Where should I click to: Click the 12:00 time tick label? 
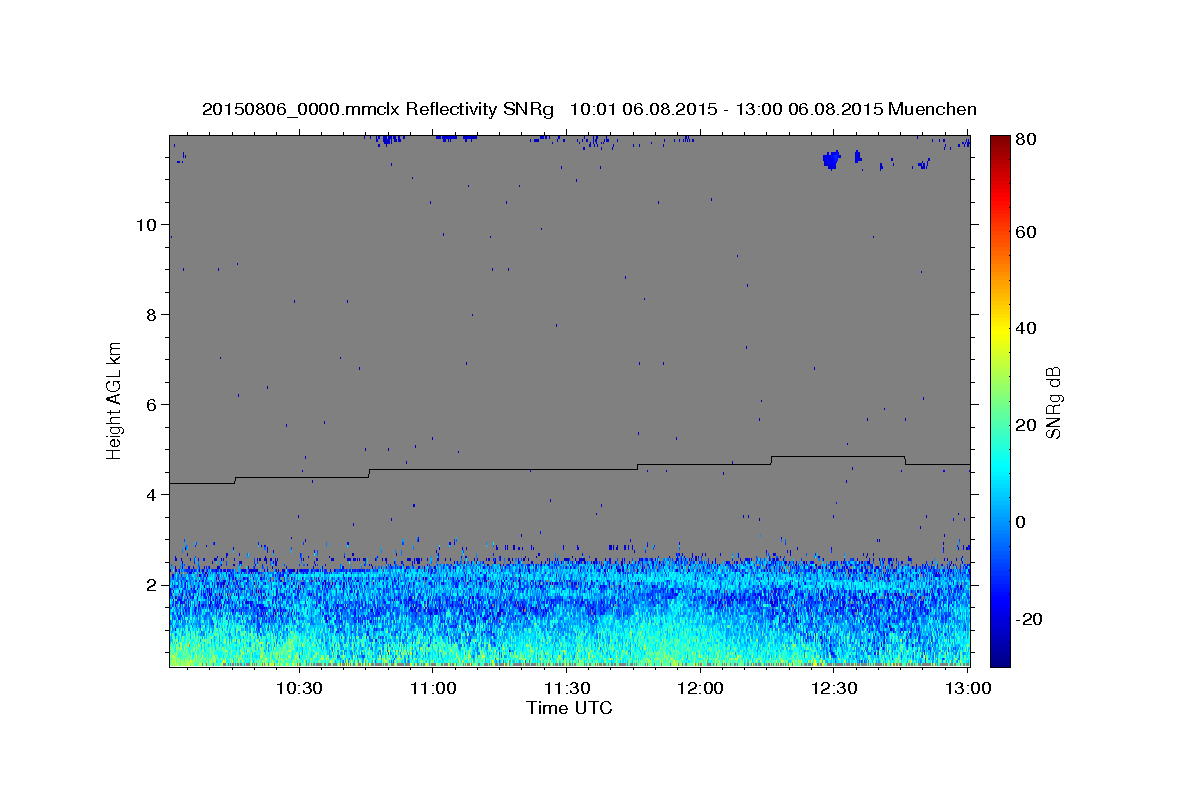point(700,689)
